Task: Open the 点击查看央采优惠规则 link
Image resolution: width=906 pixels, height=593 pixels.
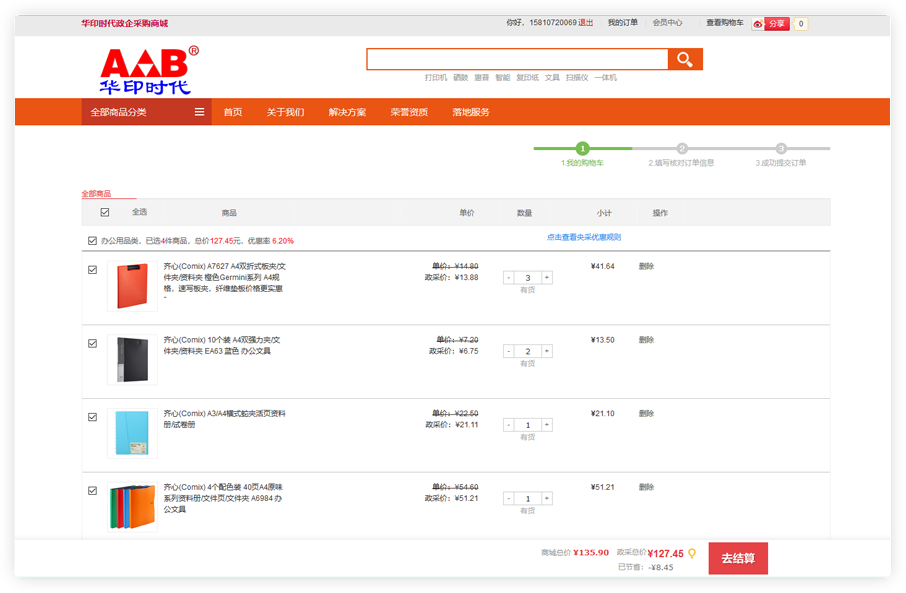Action: tap(583, 238)
